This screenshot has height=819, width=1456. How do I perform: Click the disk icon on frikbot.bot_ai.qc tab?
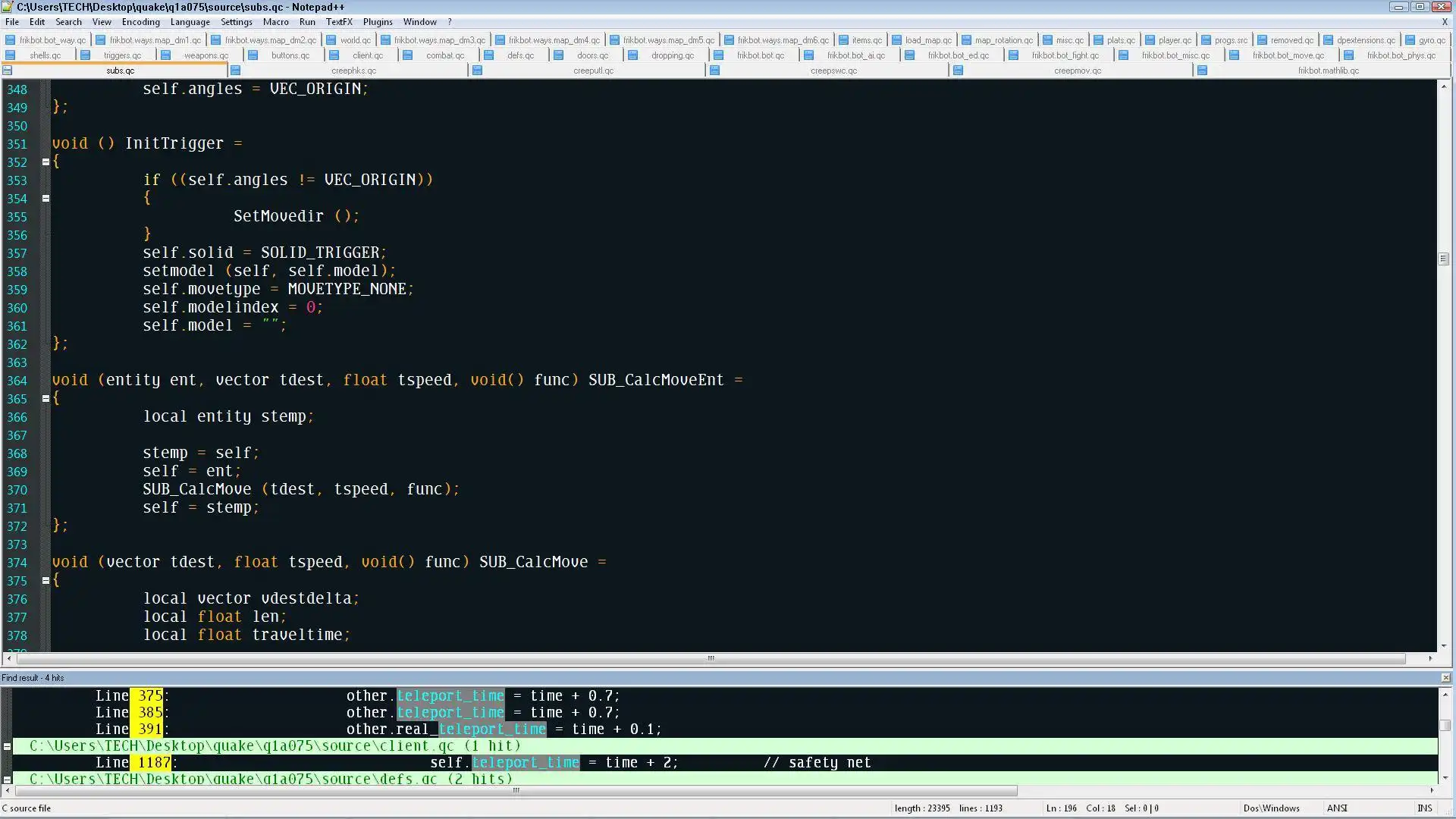click(809, 55)
